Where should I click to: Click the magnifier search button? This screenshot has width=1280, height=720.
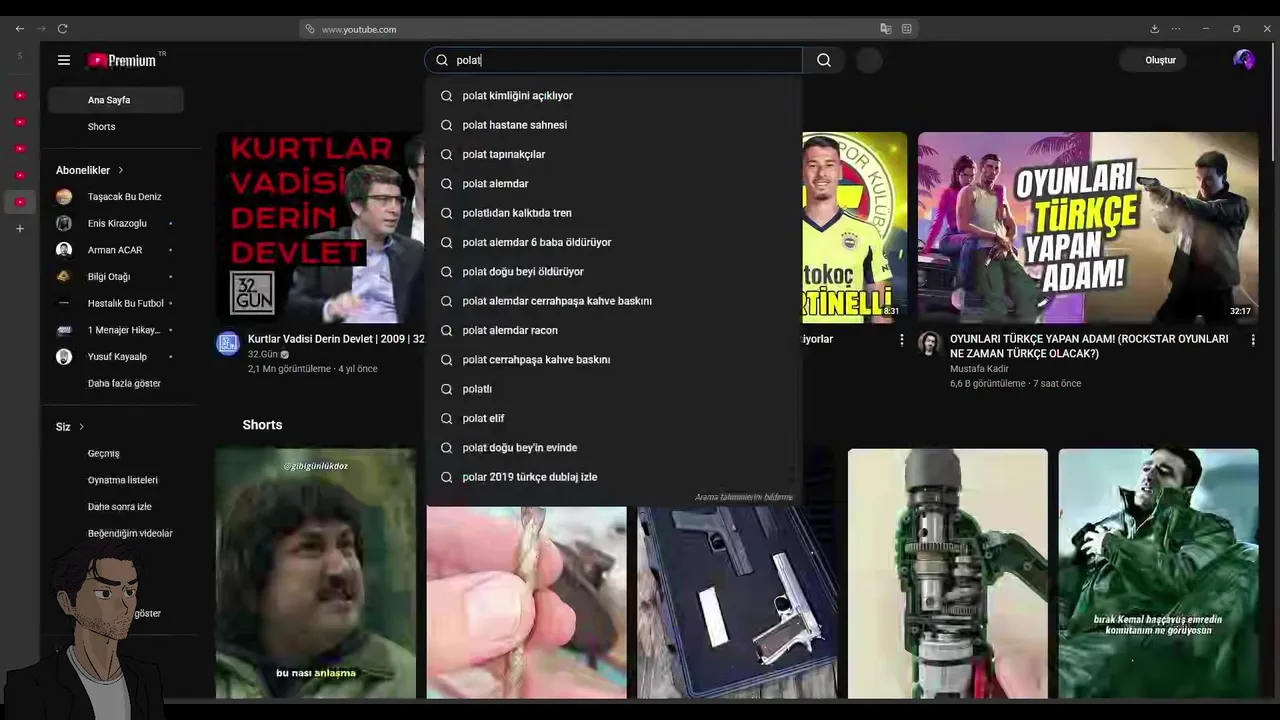[x=824, y=60]
